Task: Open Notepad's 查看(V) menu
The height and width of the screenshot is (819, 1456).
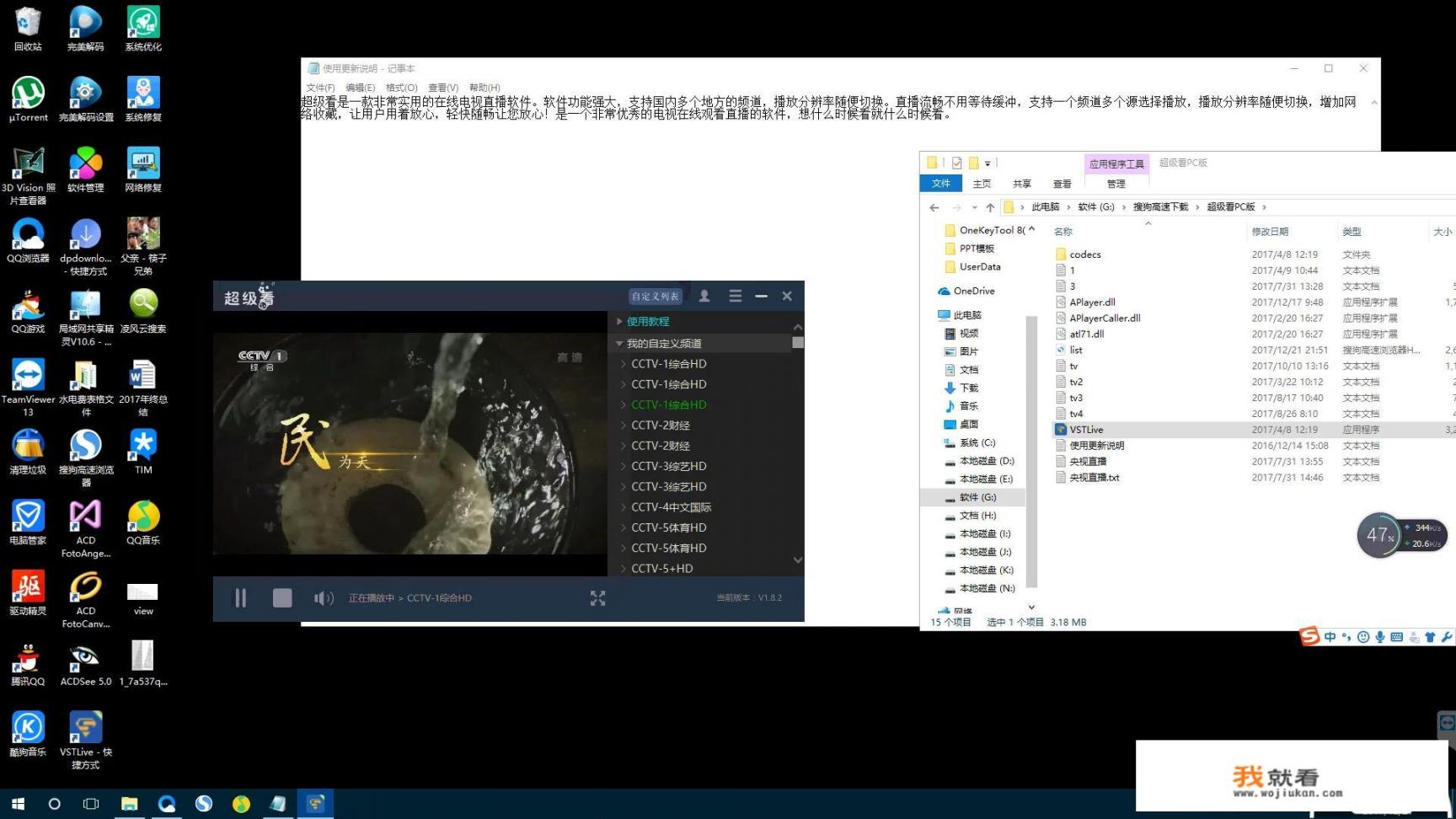Action: (x=443, y=88)
